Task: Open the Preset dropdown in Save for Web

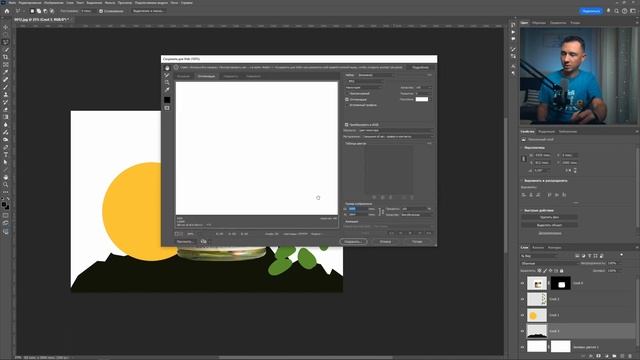Action: coord(375,75)
